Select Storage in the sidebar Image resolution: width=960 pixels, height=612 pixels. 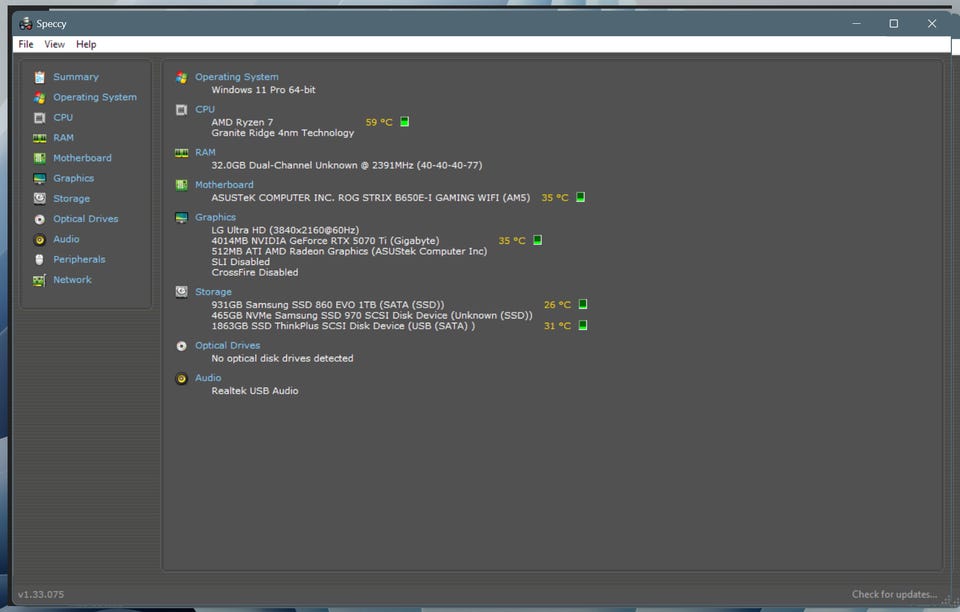coord(71,198)
